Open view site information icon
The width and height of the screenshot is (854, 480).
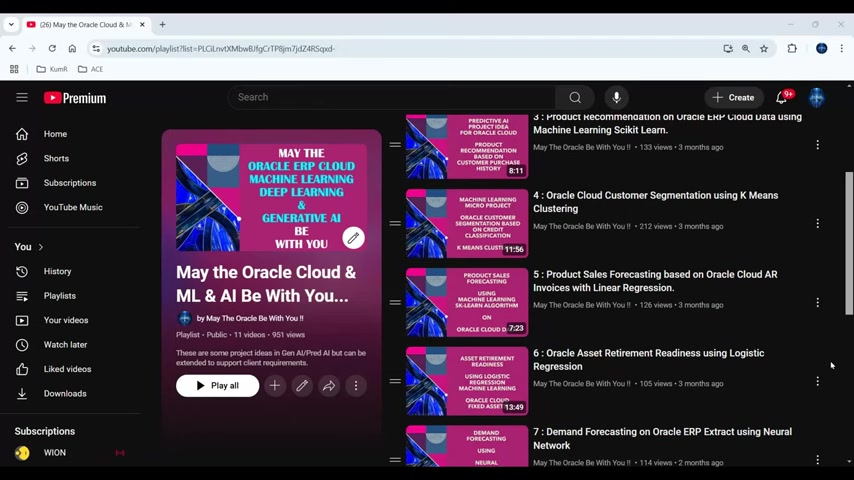pyautogui.click(x=96, y=48)
